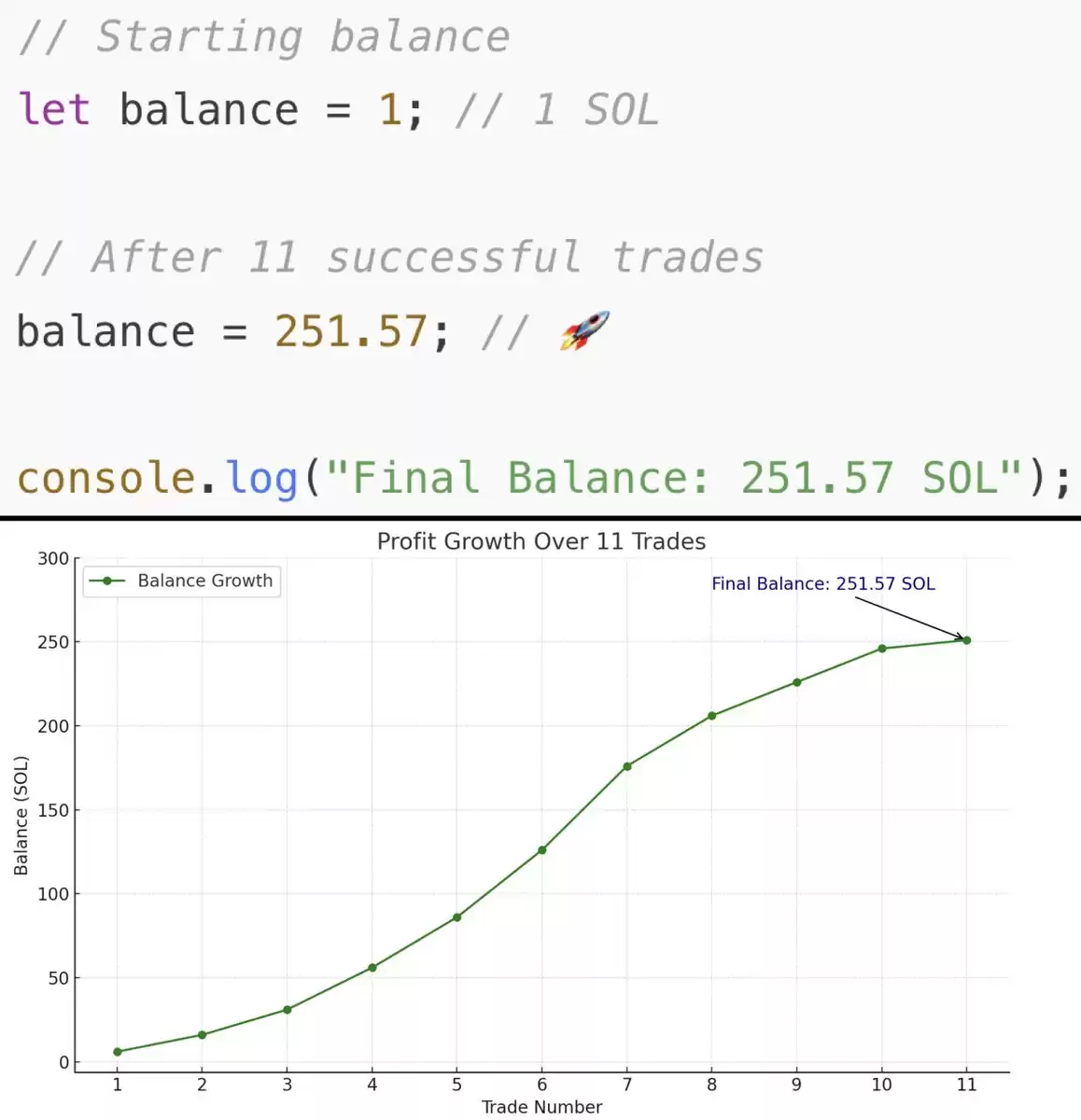Click the 'Final Balance: 251.57 SOL' annotation
The image size is (1081, 1120).
click(823, 583)
